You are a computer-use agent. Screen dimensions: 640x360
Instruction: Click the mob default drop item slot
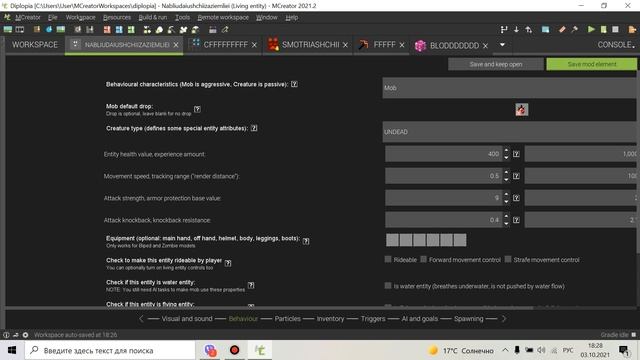click(522, 109)
